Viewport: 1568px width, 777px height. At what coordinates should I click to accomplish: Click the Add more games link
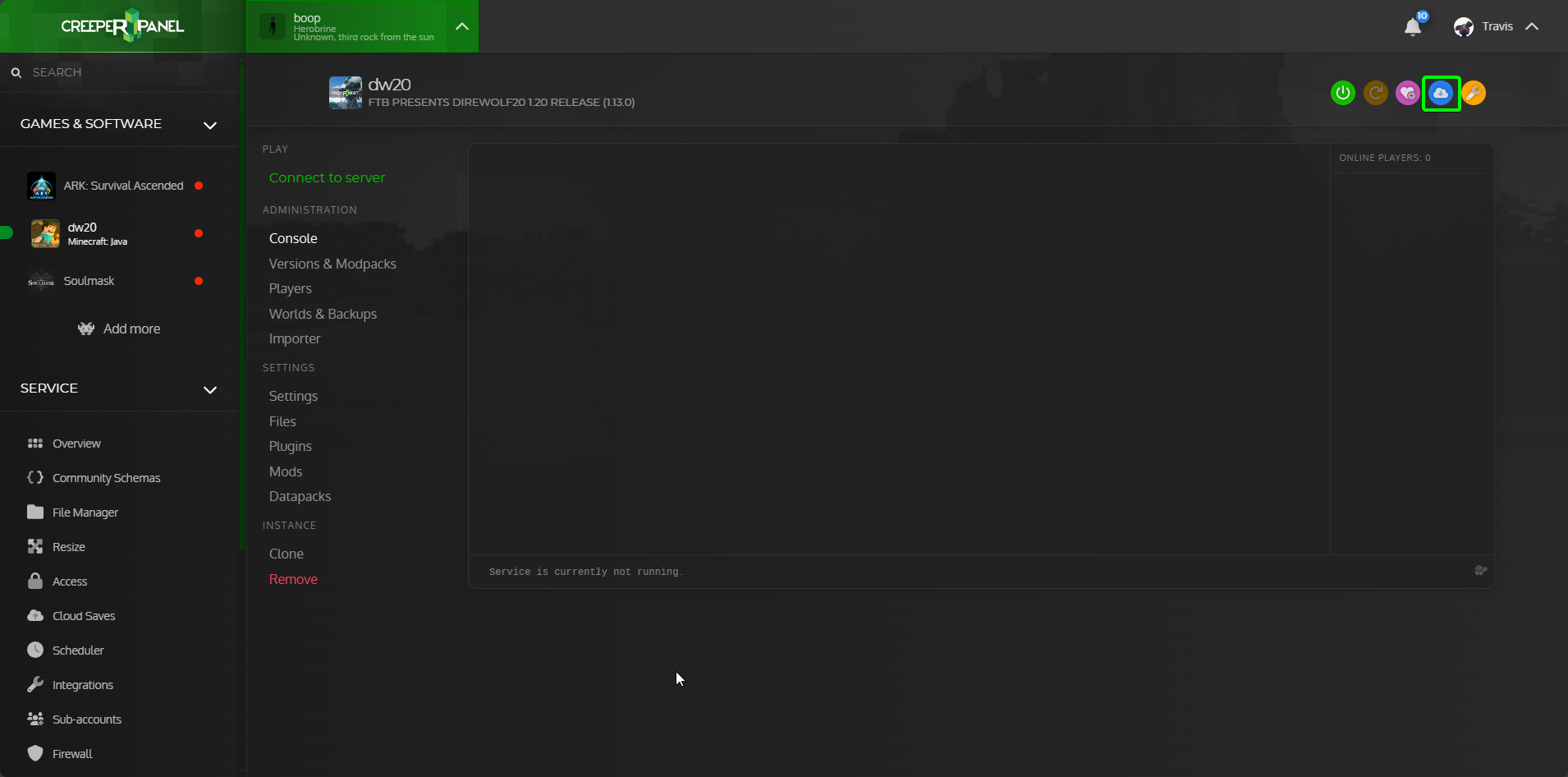132,329
